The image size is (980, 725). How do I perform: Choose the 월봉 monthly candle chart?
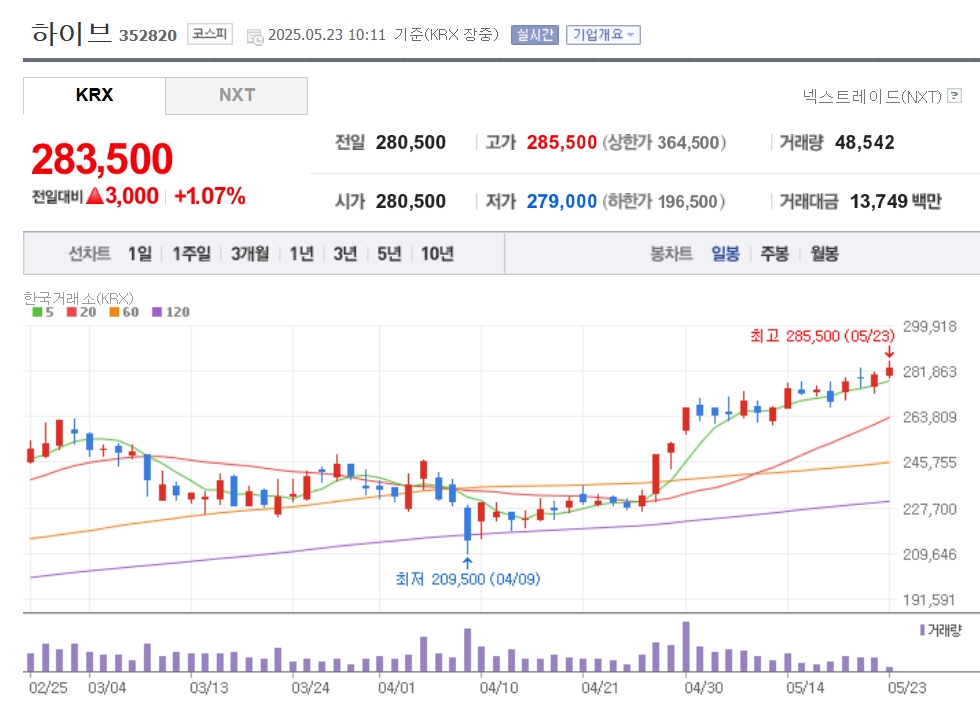824,253
